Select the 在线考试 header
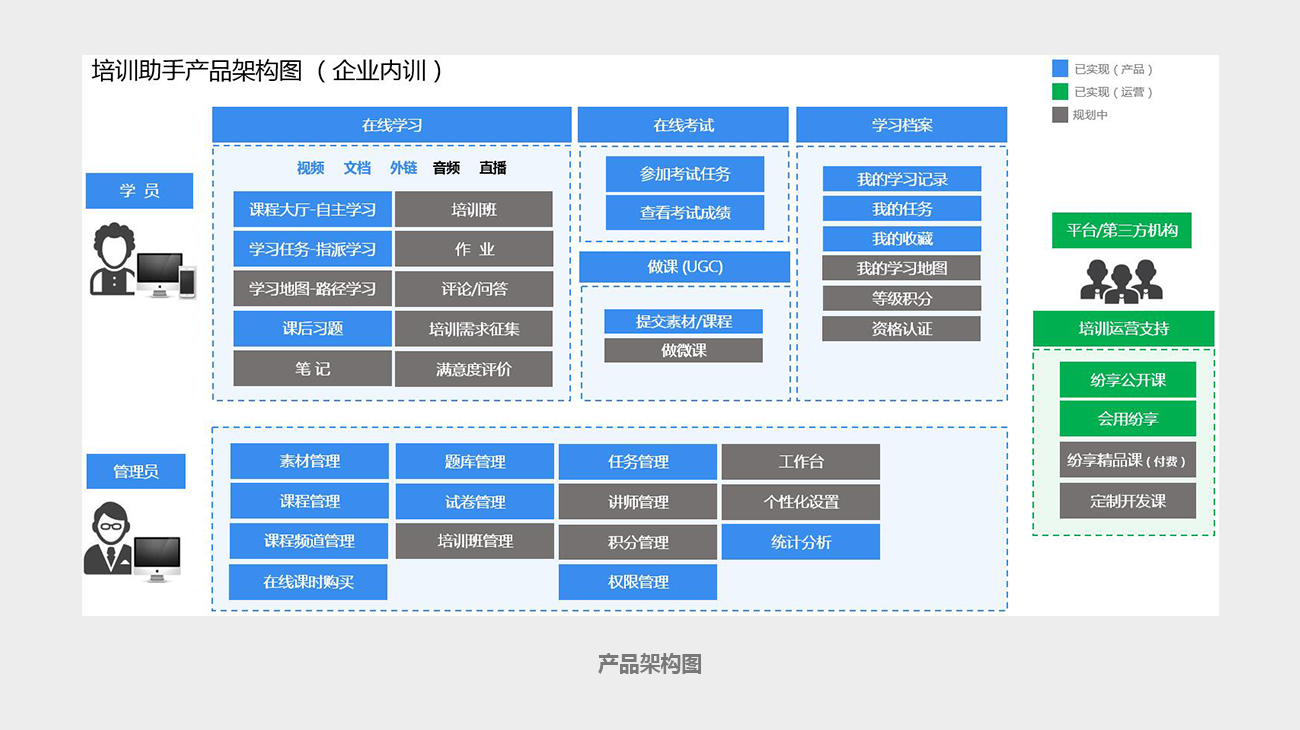This screenshot has width=1300, height=730. (x=684, y=125)
